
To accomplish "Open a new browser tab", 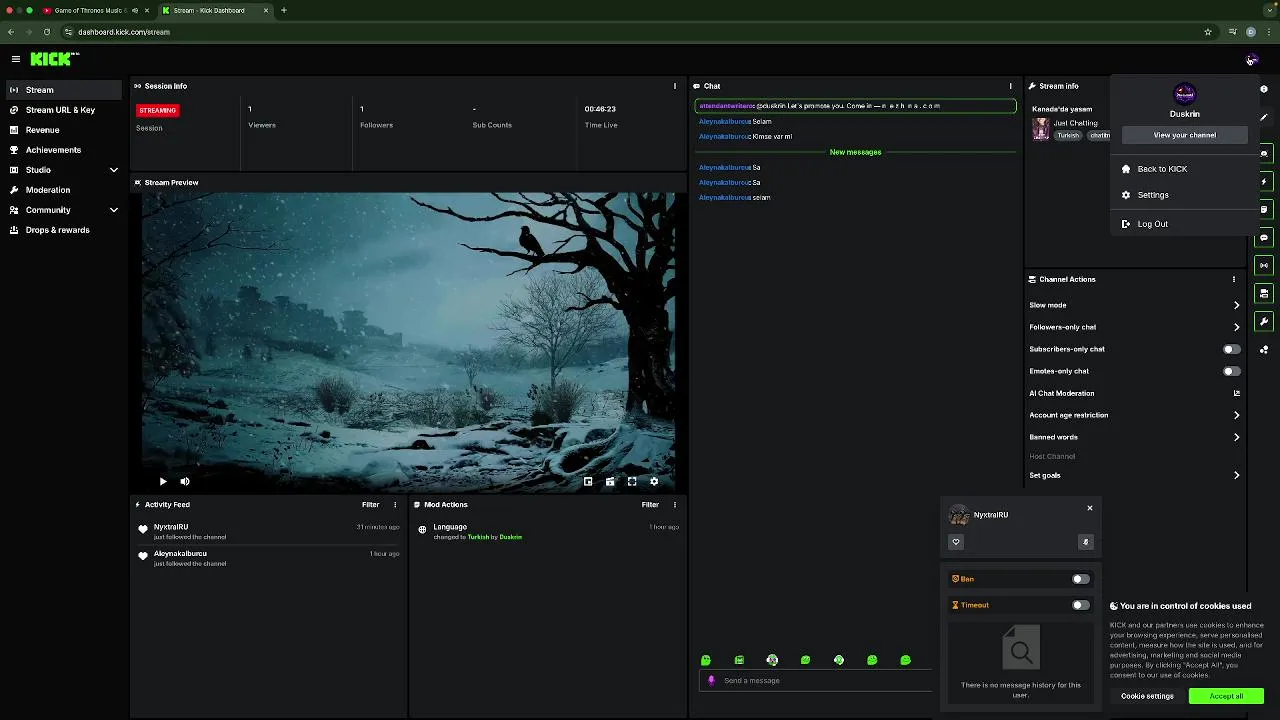I will click(284, 11).
